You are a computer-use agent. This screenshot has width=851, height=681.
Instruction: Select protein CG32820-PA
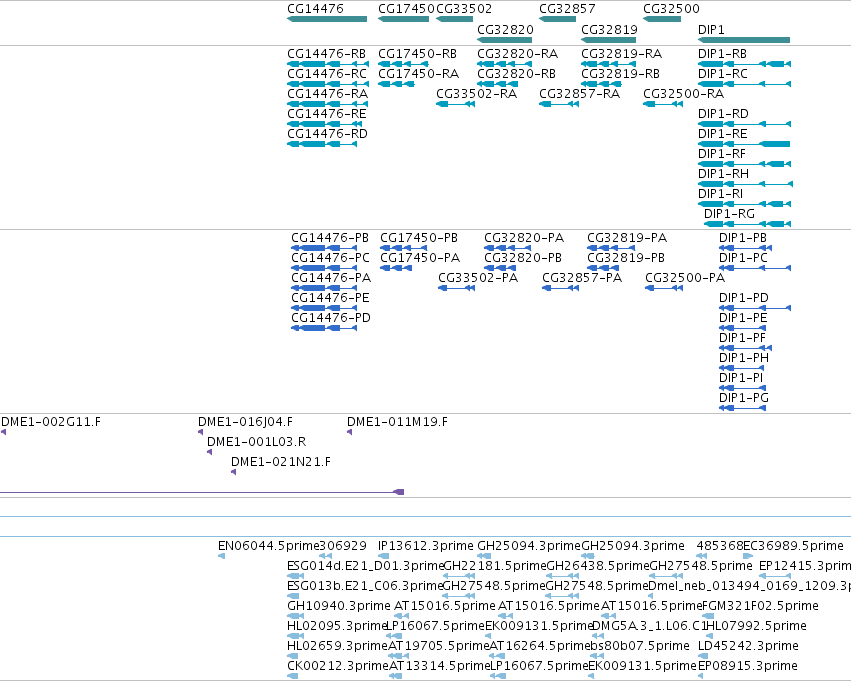[x=524, y=238]
